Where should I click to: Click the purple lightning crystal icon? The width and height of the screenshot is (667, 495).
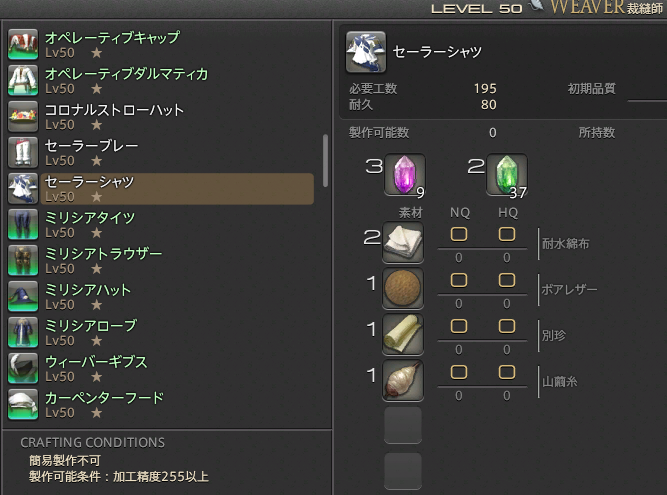coord(405,175)
